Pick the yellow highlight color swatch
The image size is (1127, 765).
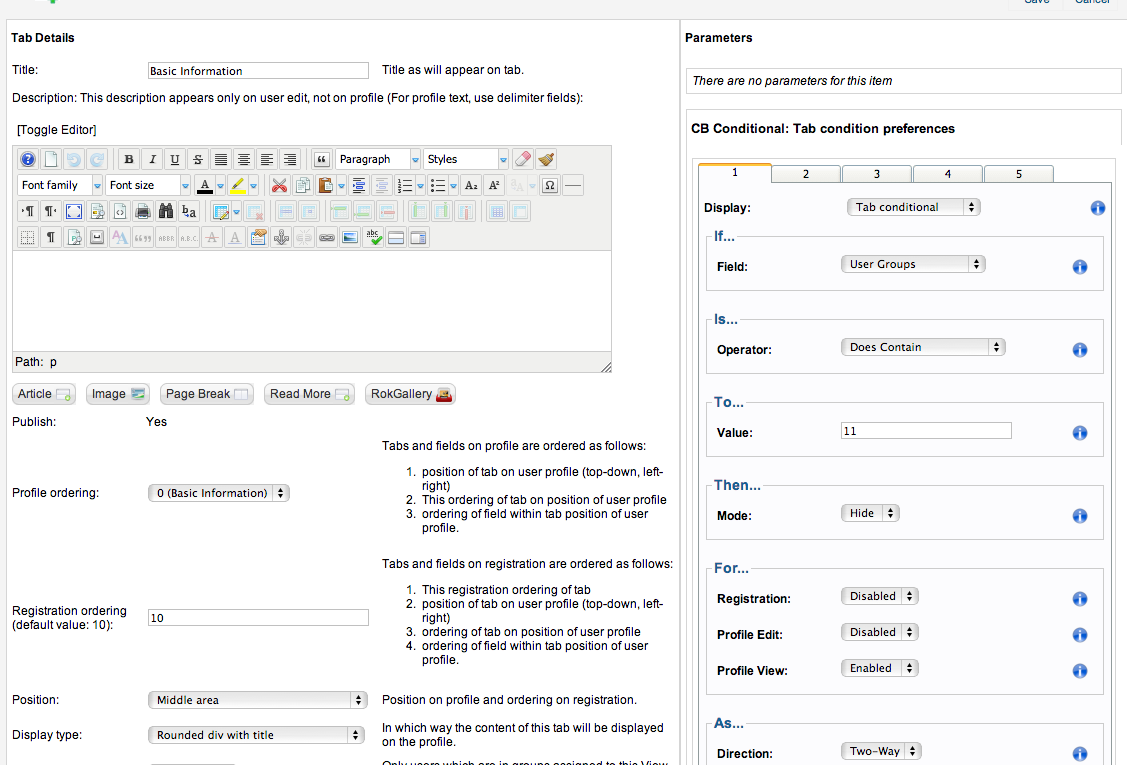[x=238, y=185]
